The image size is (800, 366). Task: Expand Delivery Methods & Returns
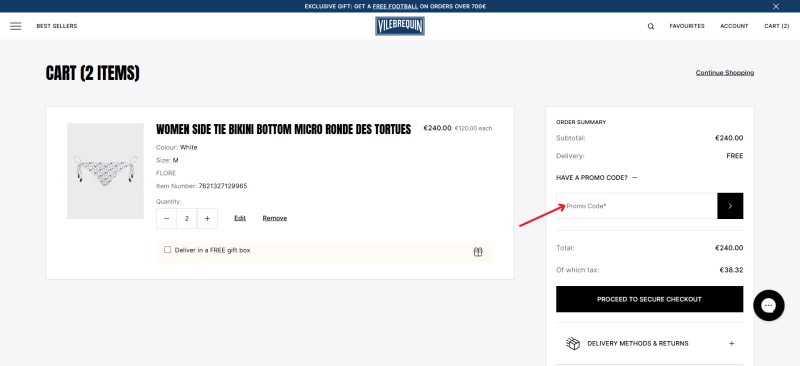[x=649, y=344]
